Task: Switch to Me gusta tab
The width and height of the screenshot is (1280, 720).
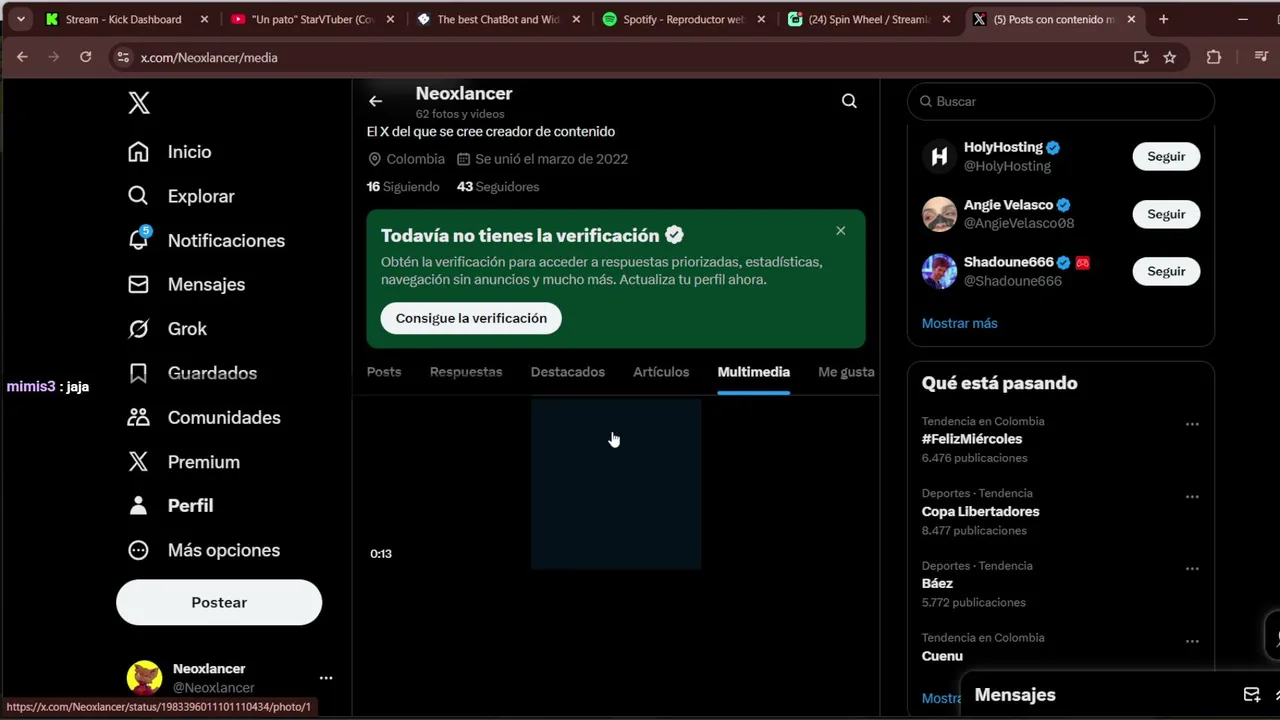Action: (x=846, y=372)
